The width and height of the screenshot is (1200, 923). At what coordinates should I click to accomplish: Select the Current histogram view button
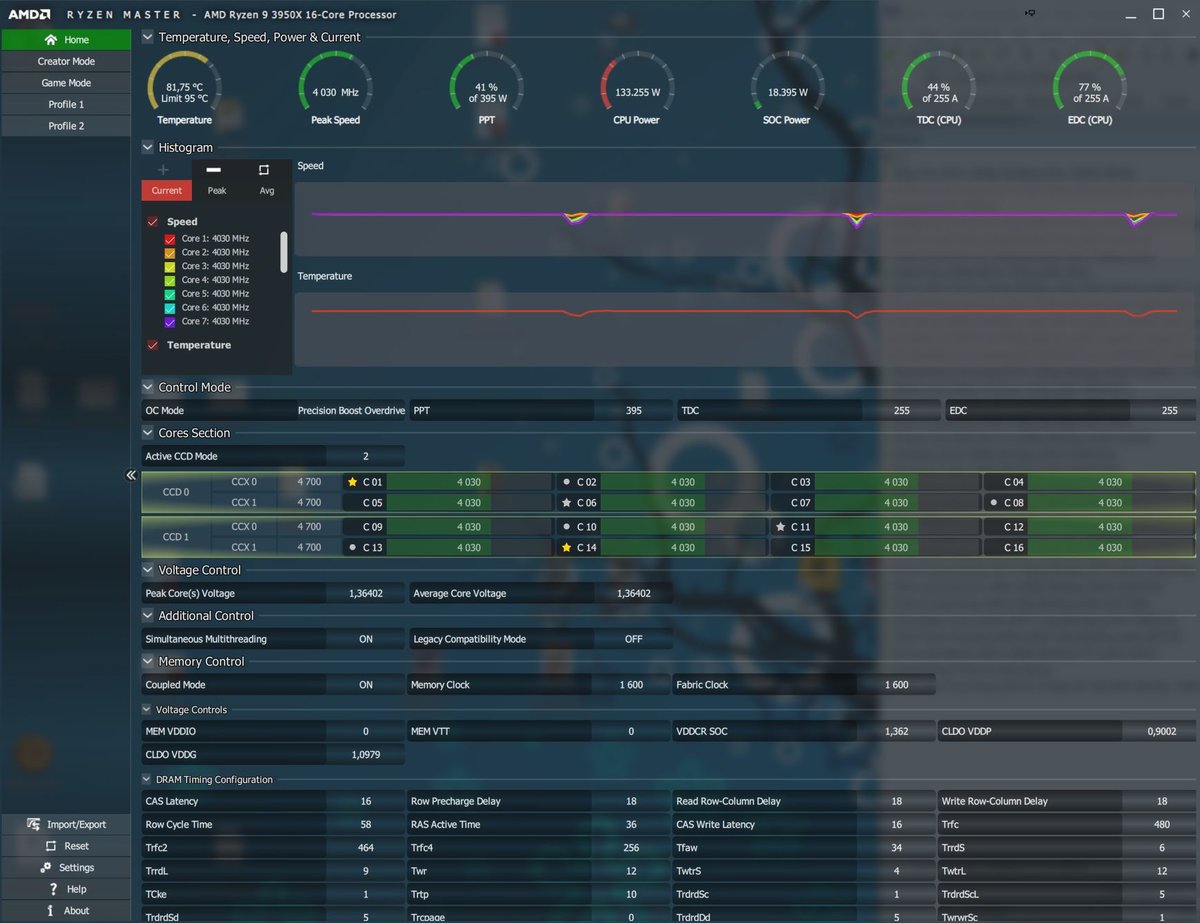[x=166, y=190]
